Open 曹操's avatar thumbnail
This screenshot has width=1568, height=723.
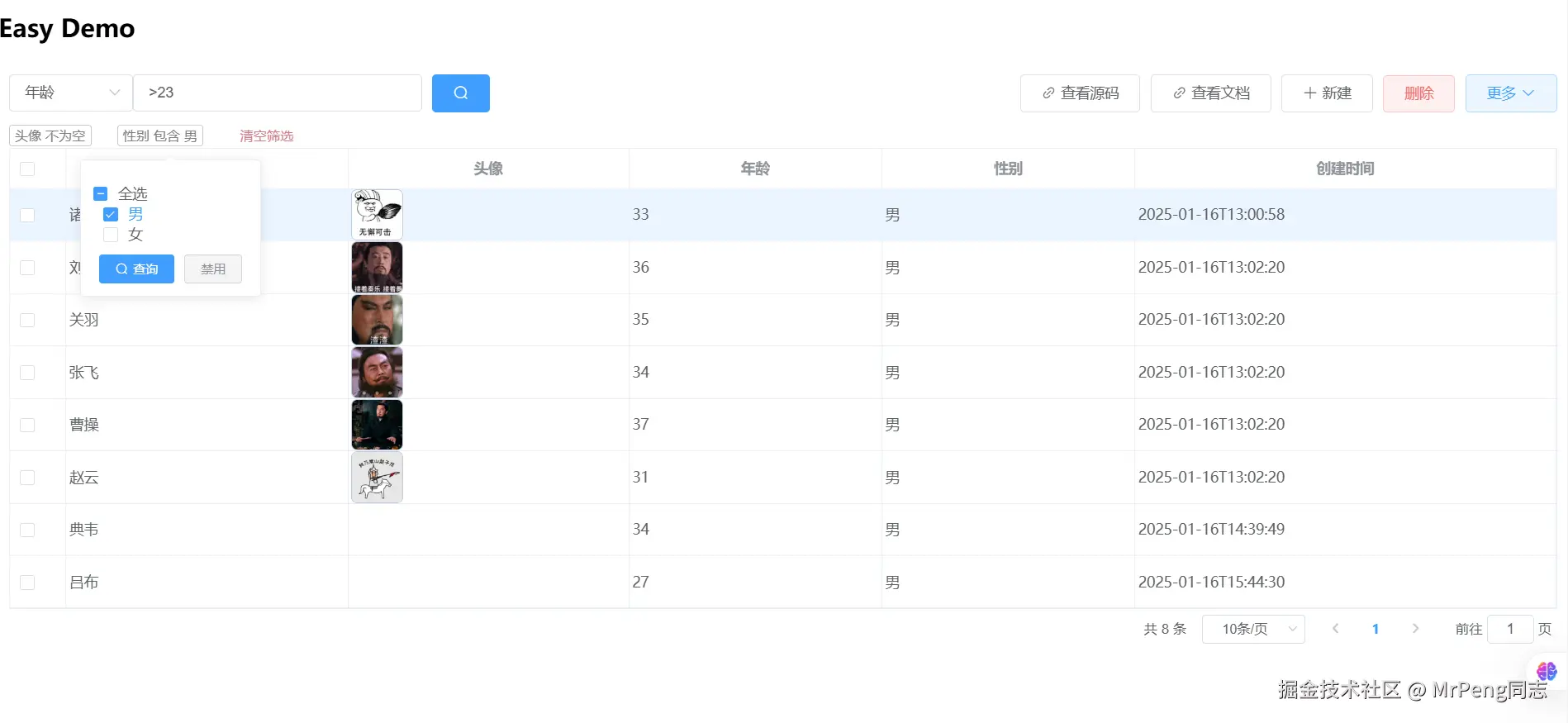377,425
